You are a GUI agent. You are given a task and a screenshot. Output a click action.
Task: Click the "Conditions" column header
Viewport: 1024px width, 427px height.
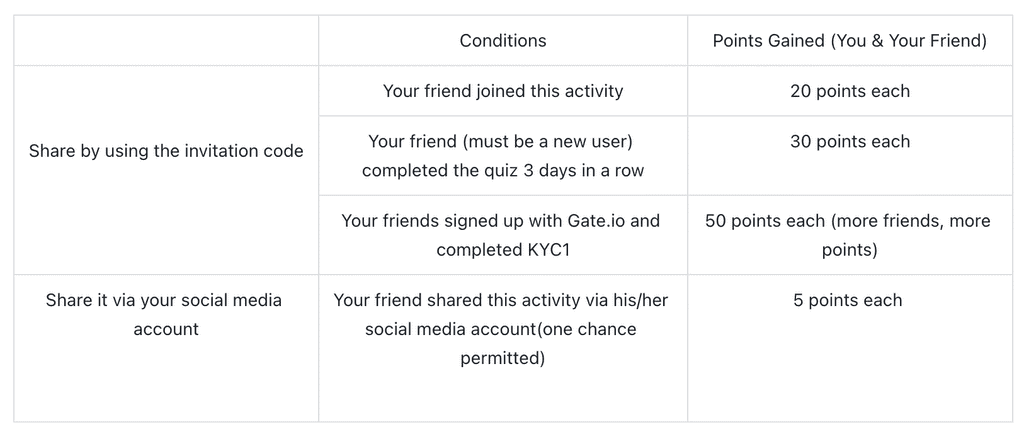503,41
